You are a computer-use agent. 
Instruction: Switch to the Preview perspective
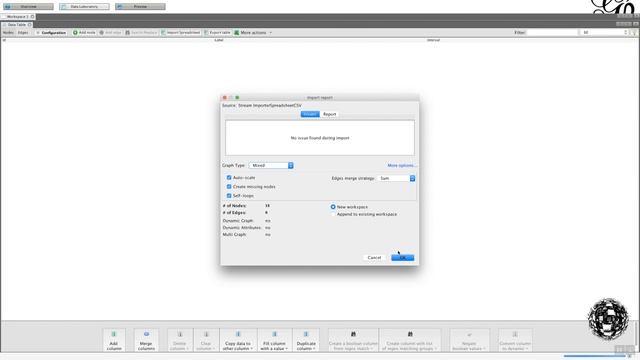tap(140, 7)
